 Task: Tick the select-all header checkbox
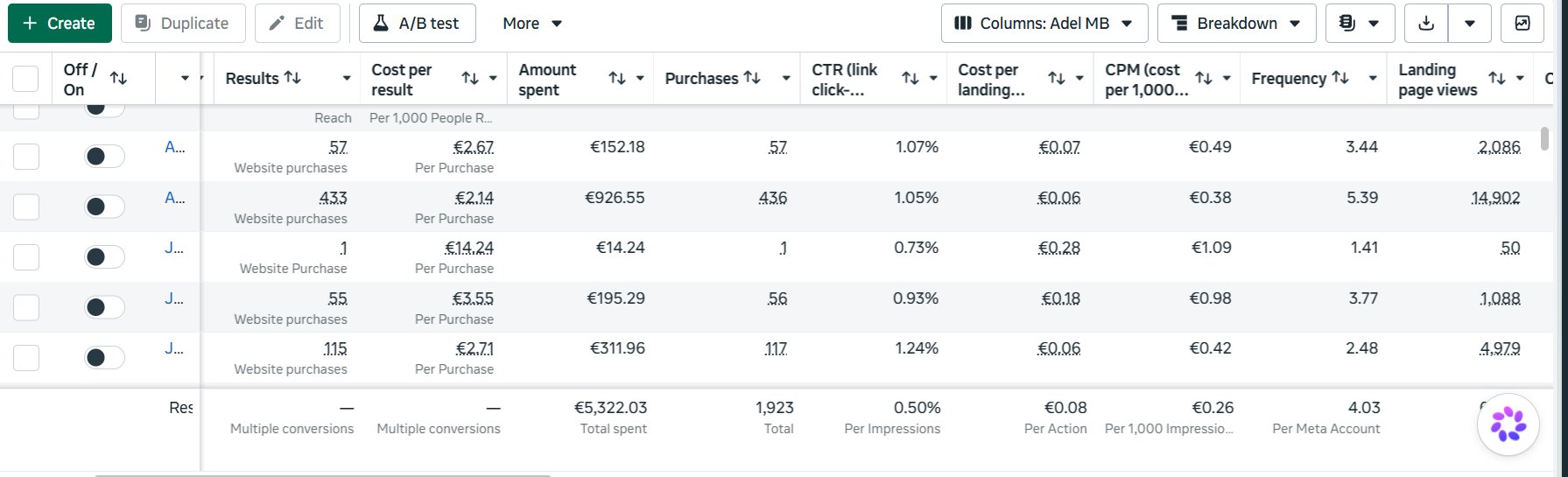(25, 79)
